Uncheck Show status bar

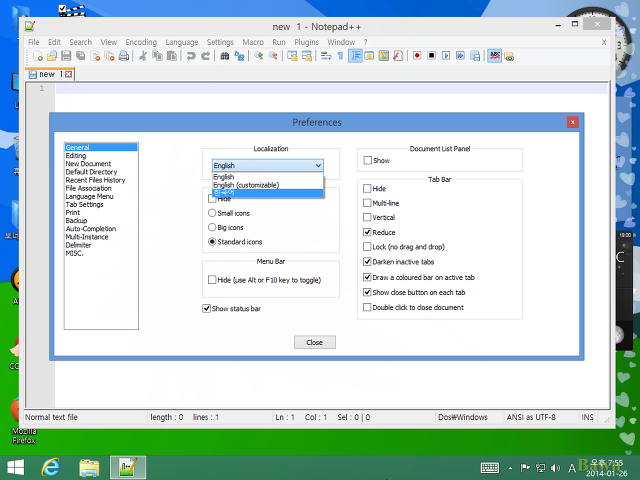tap(207, 308)
